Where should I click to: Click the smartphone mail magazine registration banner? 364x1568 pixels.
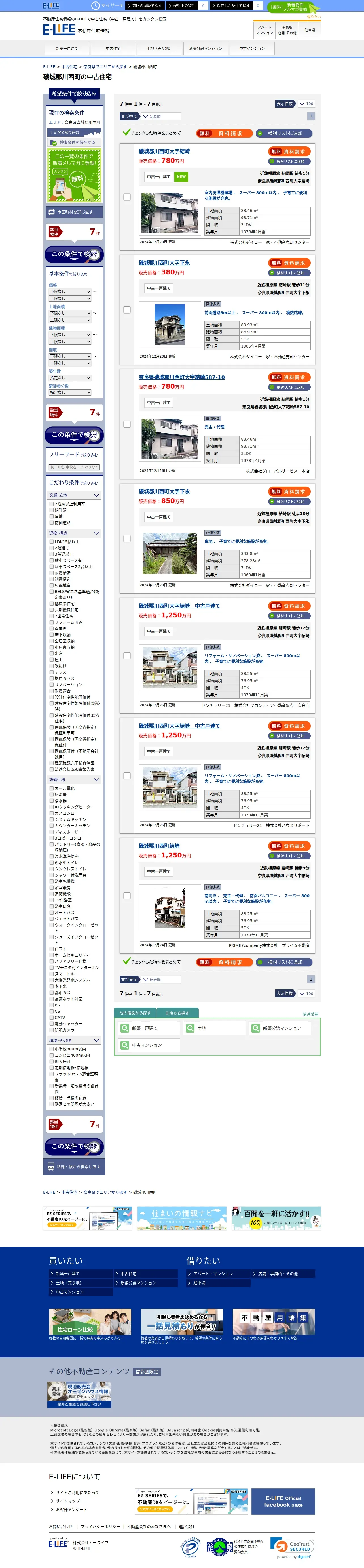click(x=74, y=175)
